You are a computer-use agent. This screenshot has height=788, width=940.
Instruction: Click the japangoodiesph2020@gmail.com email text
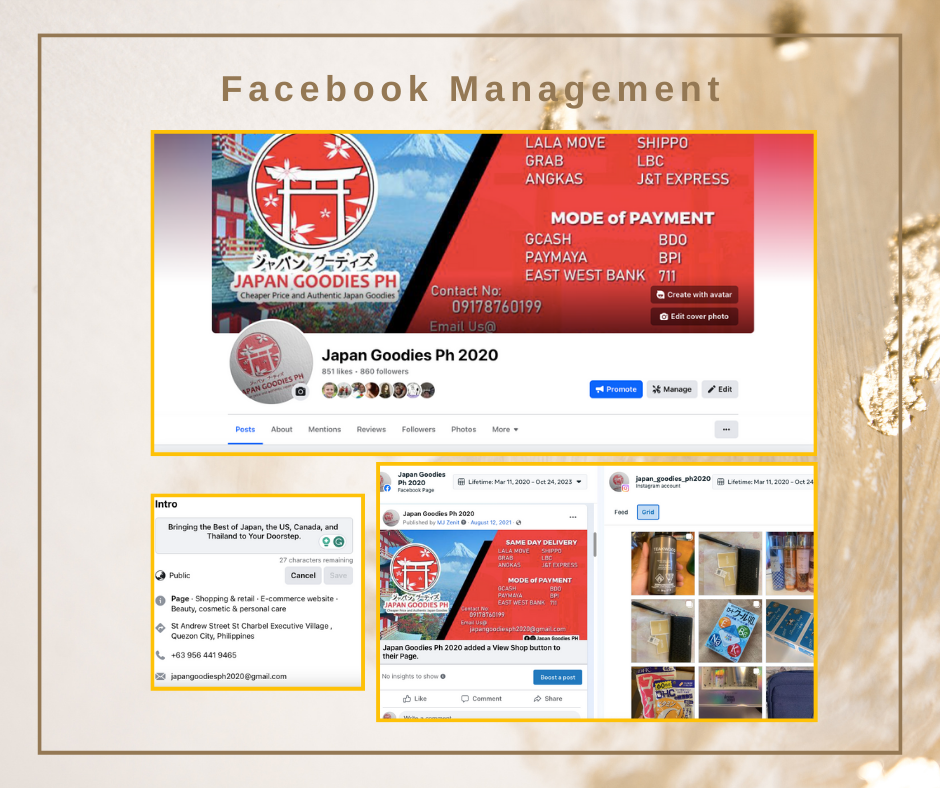(228, 676)
